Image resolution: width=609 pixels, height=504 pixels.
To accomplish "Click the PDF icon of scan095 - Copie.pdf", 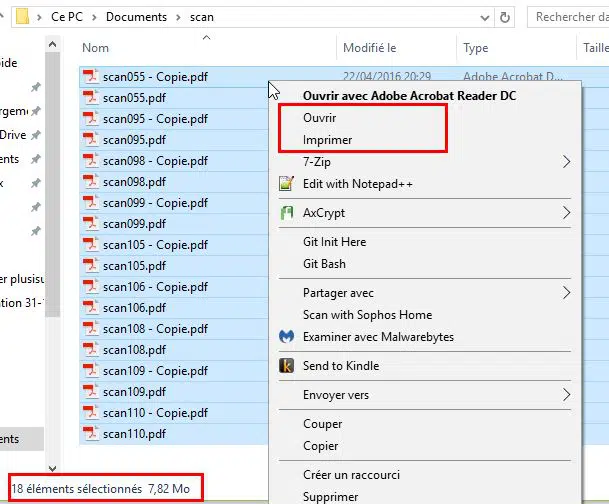I will point(91,118).
